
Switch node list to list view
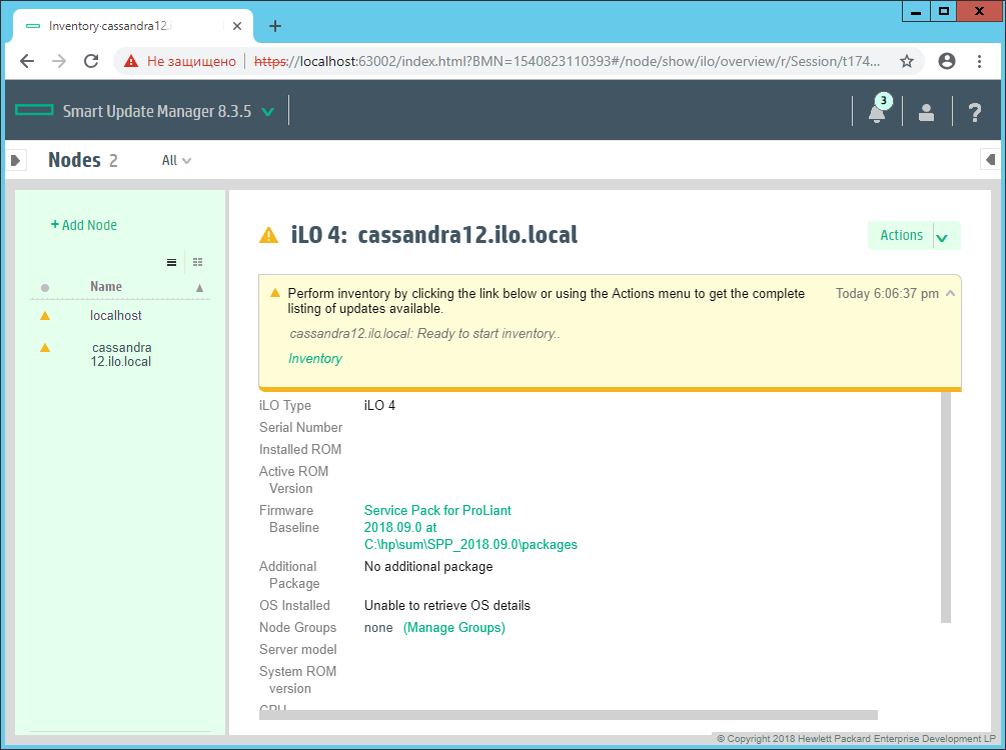(171, 262)
